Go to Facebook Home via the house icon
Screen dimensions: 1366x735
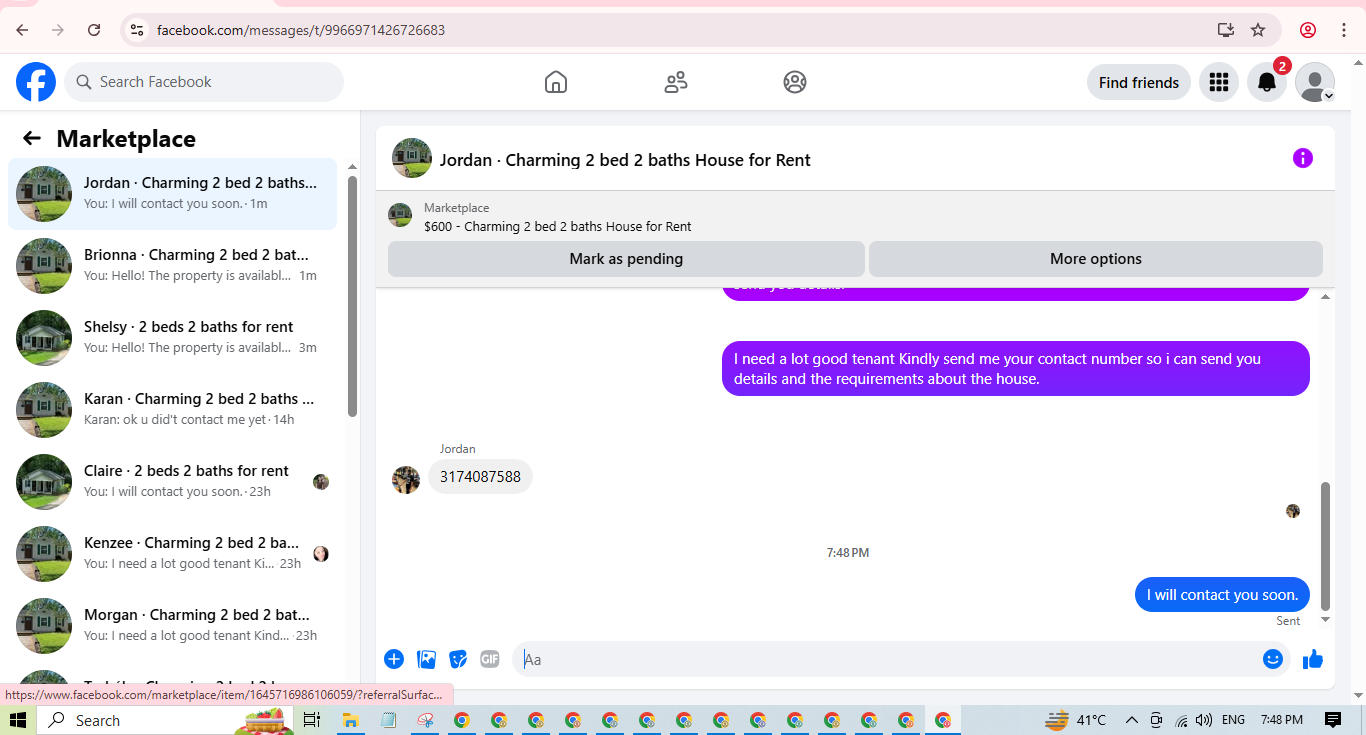coord(556,82)
